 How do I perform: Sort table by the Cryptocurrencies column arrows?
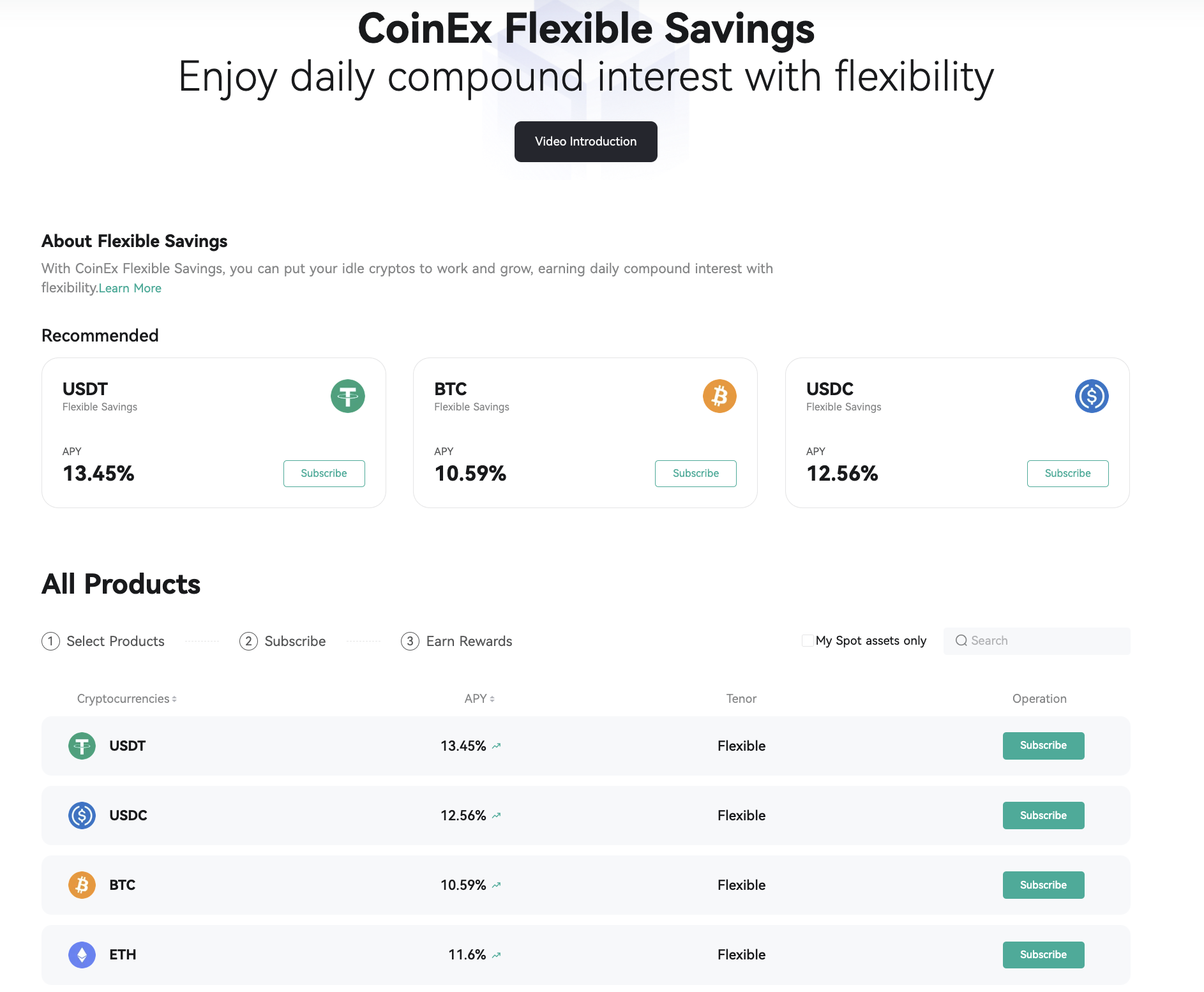tap(174, 700)
